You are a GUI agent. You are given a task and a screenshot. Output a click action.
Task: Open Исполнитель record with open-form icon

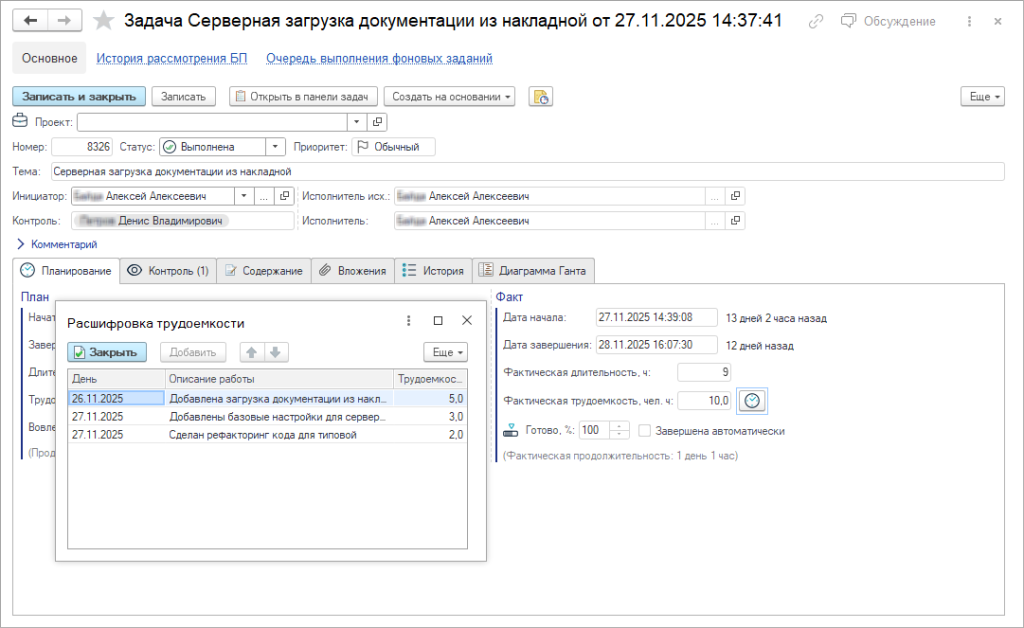pyautogui.click(x=736, y=221)
